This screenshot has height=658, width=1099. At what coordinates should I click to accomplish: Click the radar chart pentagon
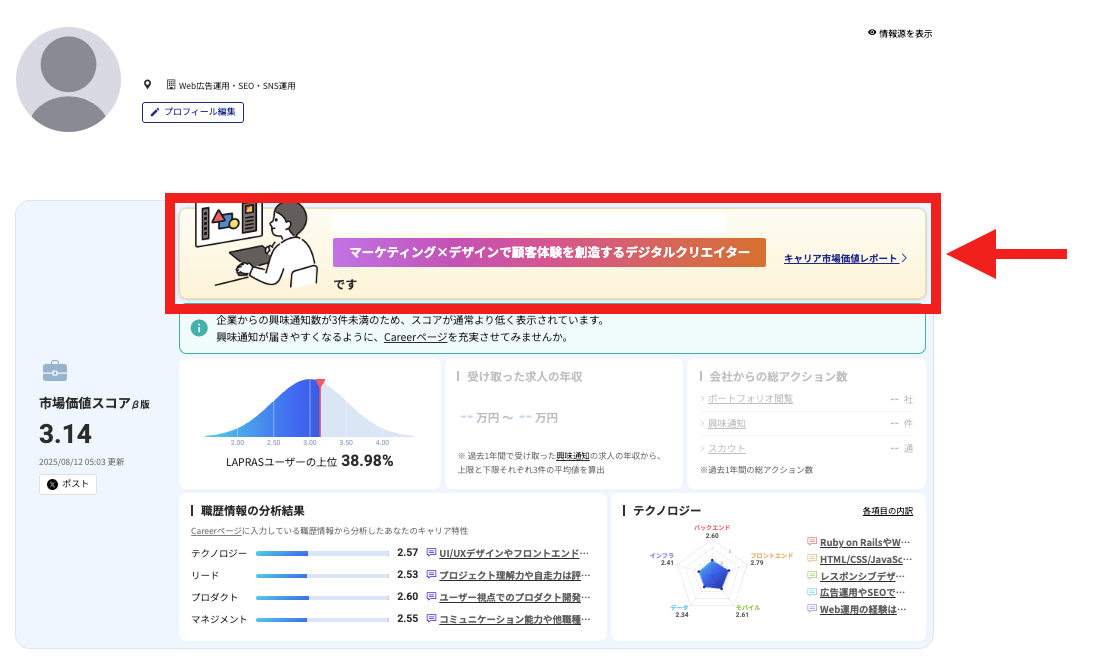pyautogui.click(x=712, y=574)
